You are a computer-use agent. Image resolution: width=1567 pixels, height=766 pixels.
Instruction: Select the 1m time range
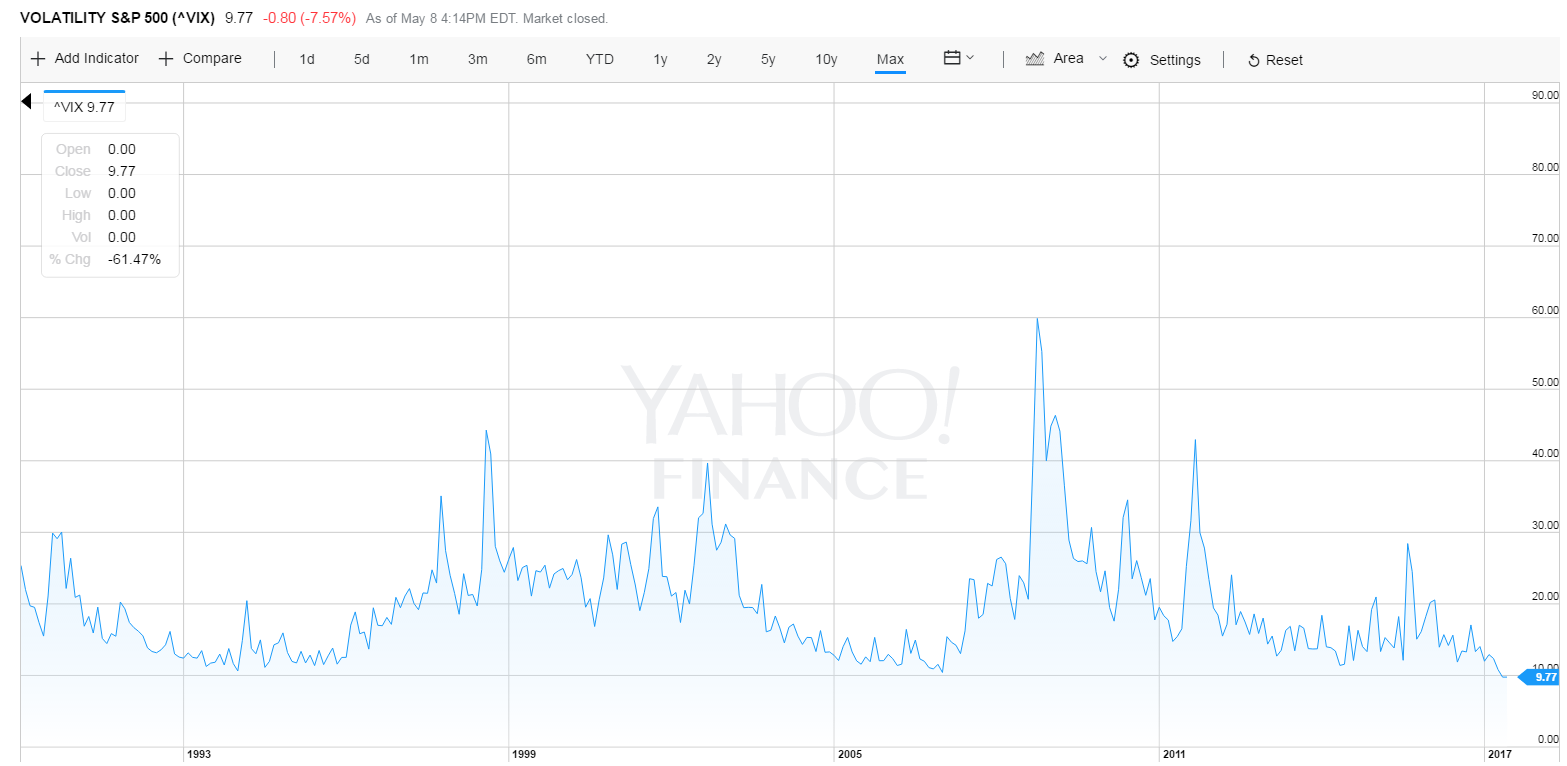point(419,59)
